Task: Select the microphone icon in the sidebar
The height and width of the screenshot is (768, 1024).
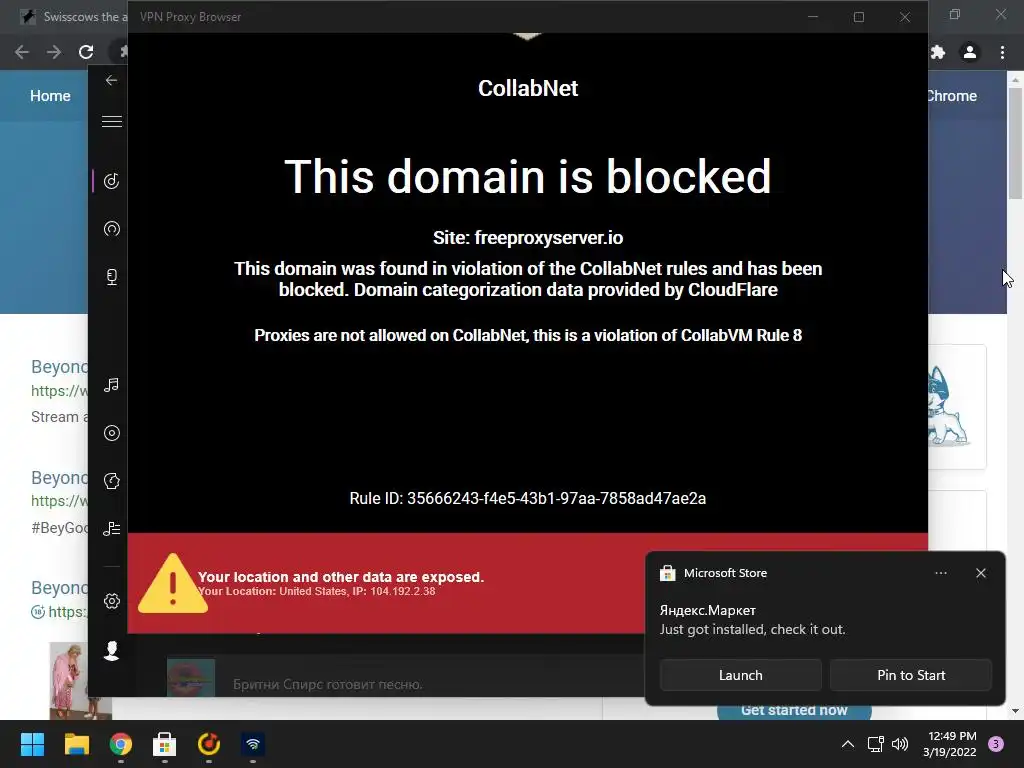Action: click(x=112, y=277)
